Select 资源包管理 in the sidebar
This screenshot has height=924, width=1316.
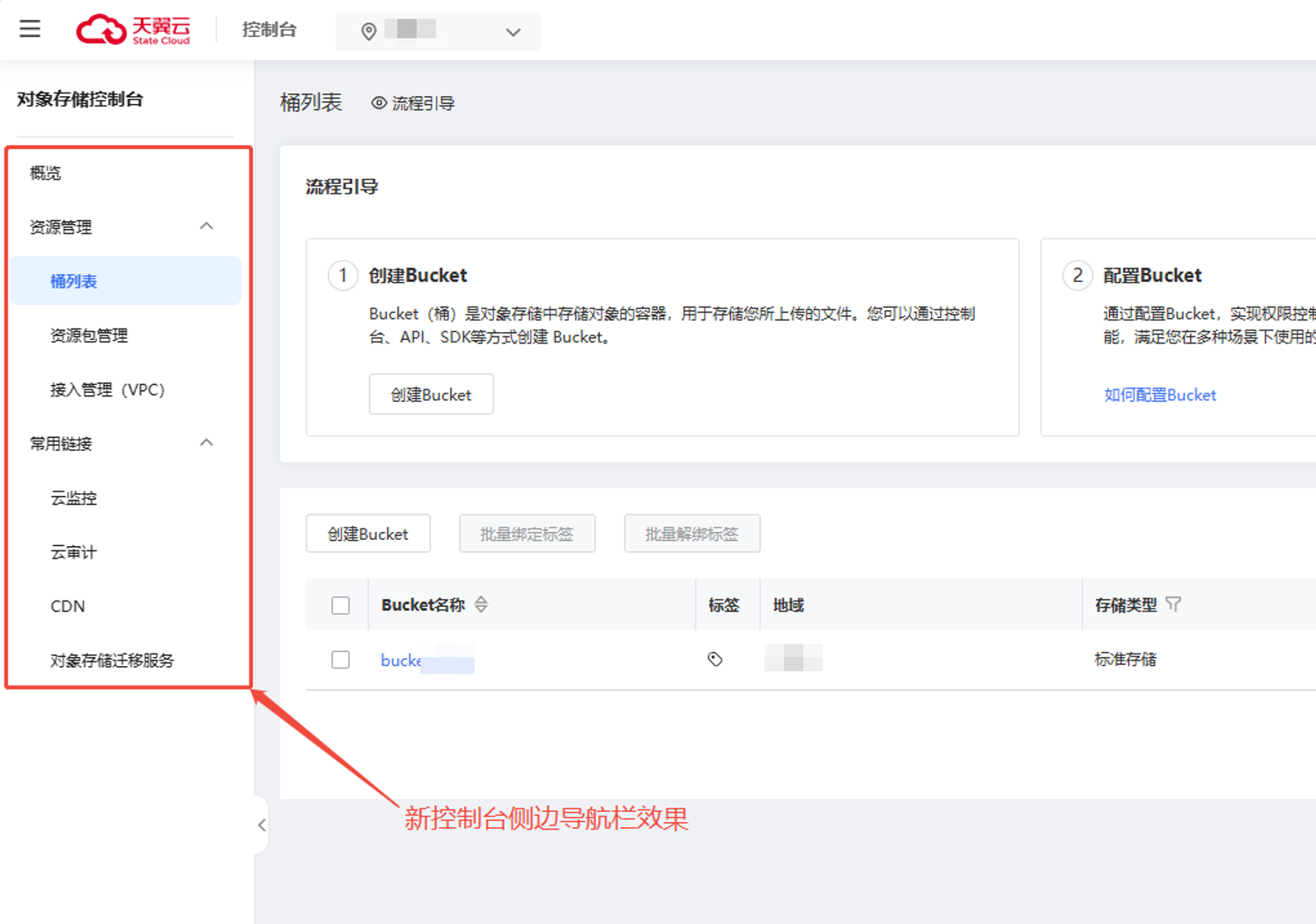pyautogui.click(x=89, y=336)
